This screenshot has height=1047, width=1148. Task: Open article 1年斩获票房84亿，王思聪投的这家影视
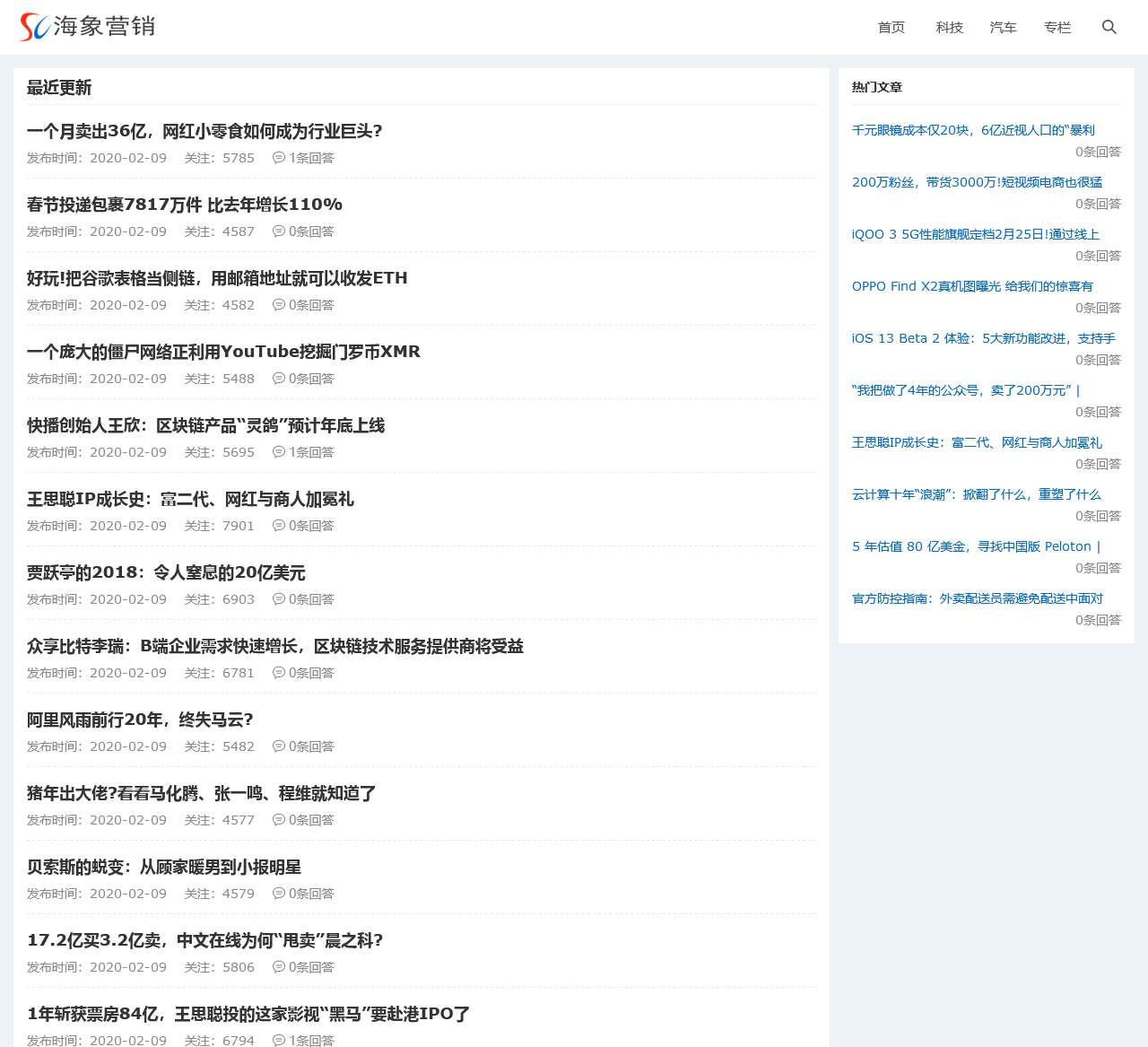click(248, 1014)
